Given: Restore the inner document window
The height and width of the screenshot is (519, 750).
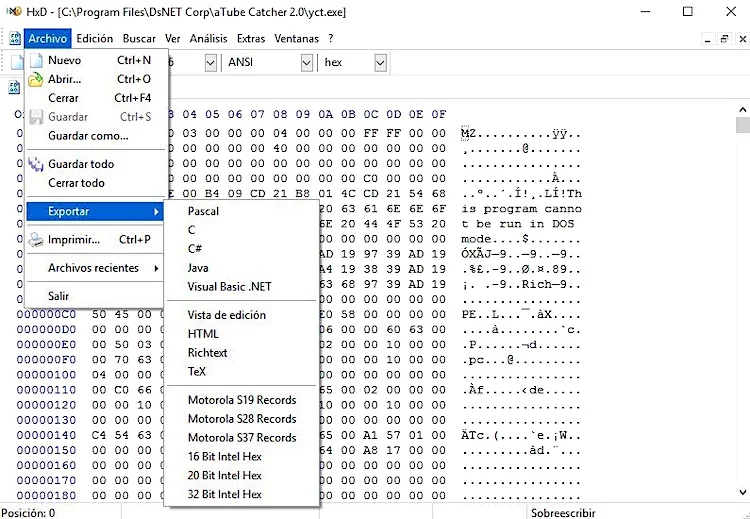Looking at the screenshot, I should [x=725, y=39].
